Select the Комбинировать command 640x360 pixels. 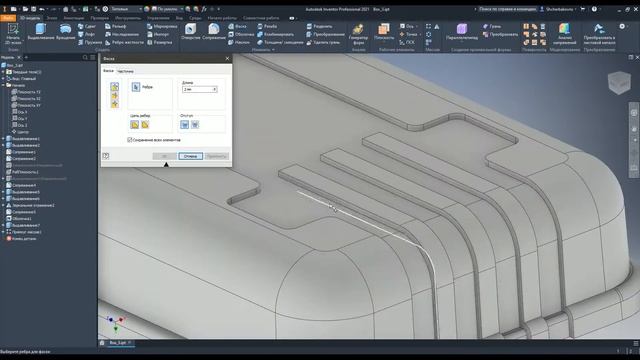coord(276,34)
